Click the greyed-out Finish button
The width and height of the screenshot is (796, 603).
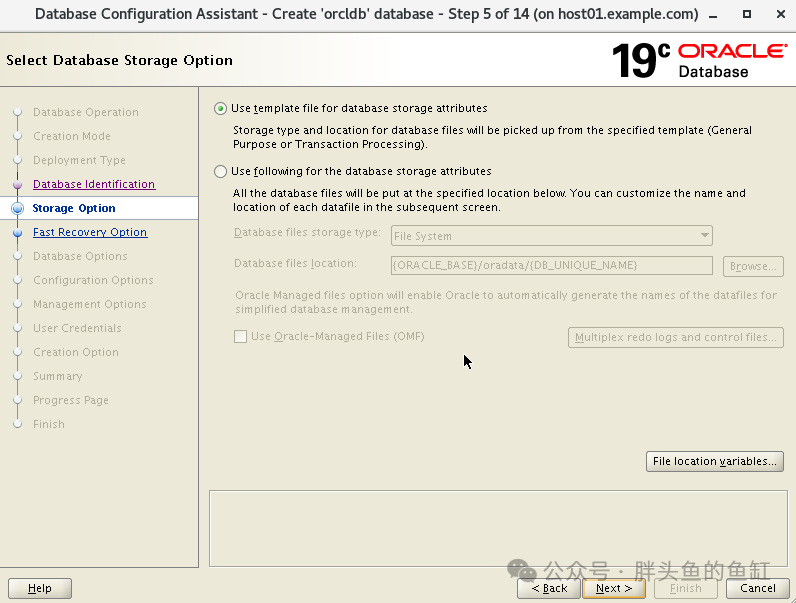pos(686,588)
